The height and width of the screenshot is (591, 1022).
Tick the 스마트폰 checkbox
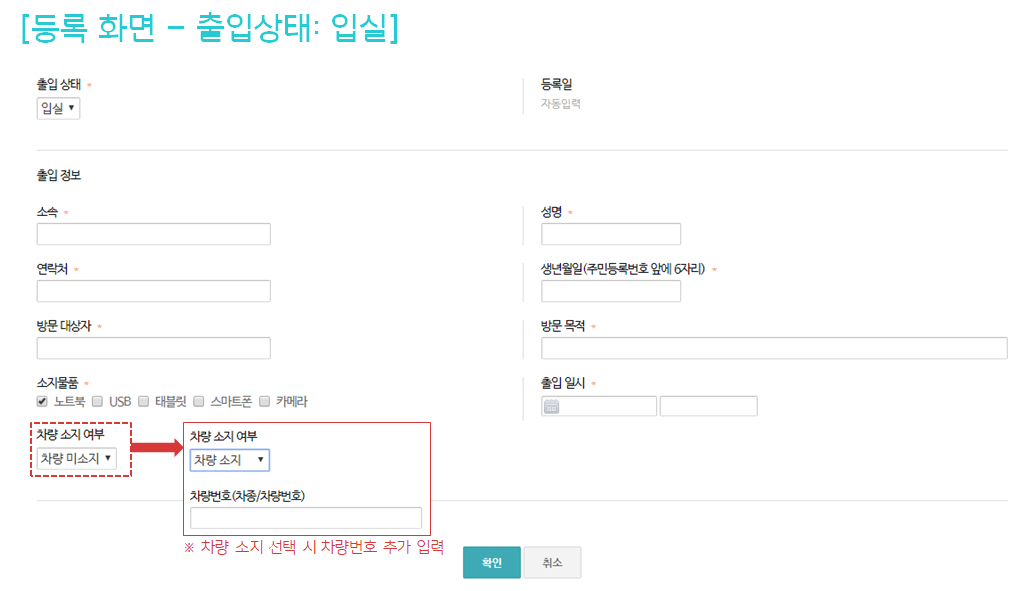(x=199, y=401)
